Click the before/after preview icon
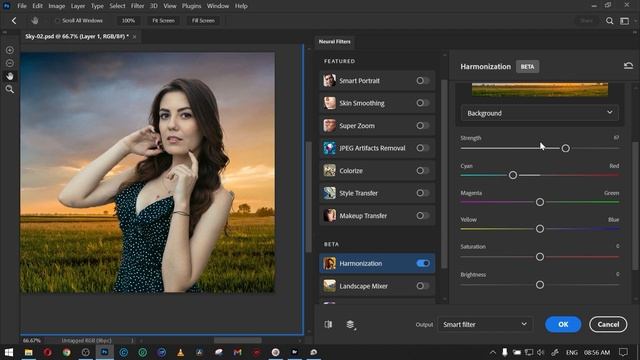Viewport: 640px width, 360px height. (328, 324)
